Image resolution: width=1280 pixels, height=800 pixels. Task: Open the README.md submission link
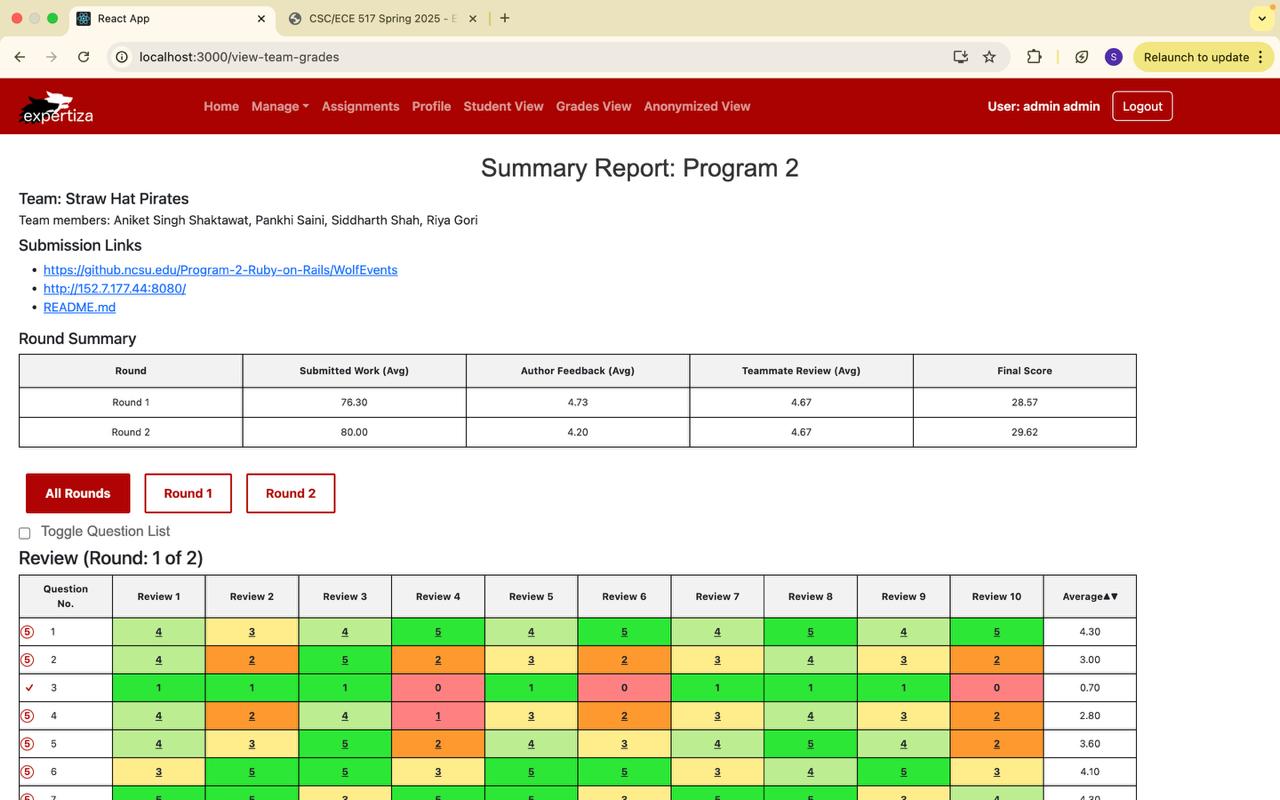[x=79, y=307]
